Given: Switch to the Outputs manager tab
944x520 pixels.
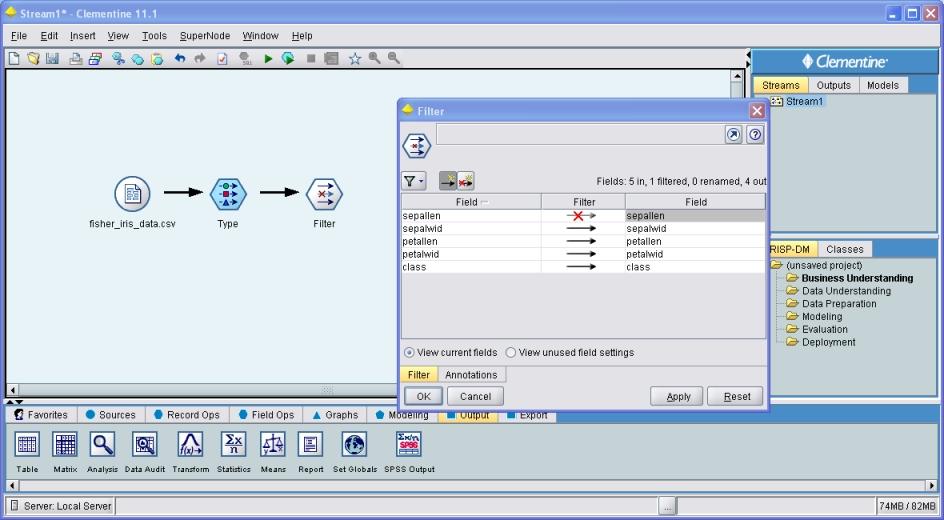Looking at the screenshot, I should [x=834, y=85].
